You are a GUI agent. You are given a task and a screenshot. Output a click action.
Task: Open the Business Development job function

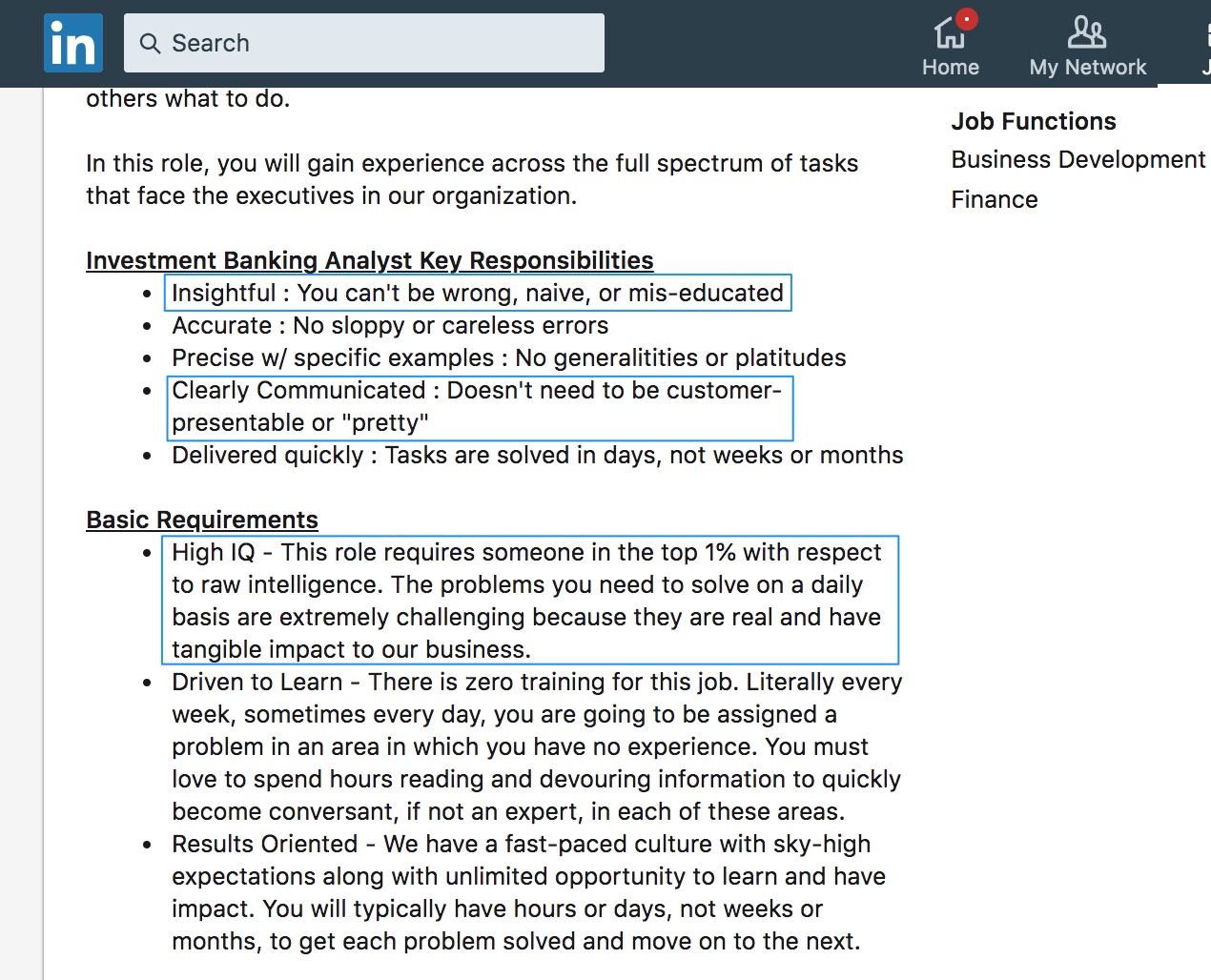pyautogui.click(x=1078, y=159)
